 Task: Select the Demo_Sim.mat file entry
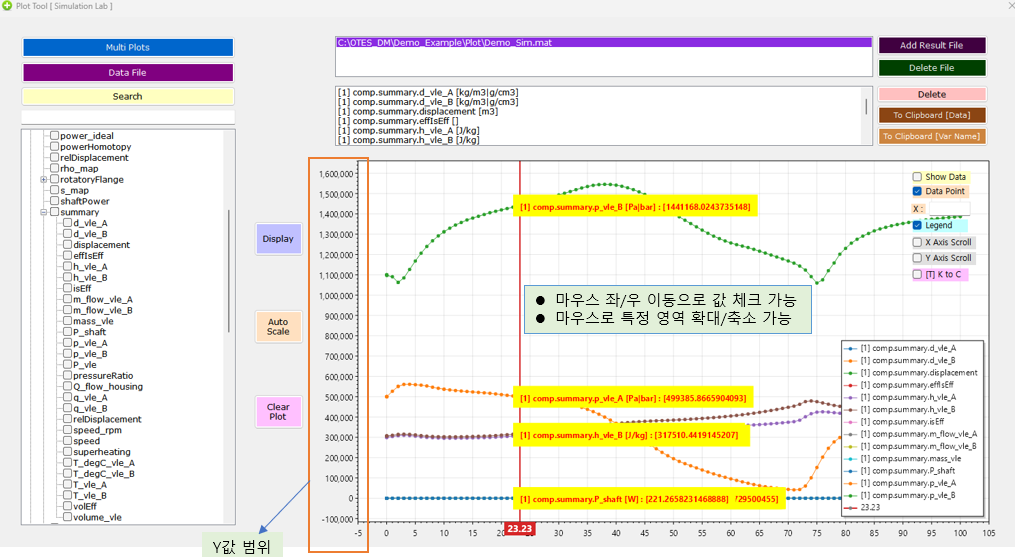603,43
